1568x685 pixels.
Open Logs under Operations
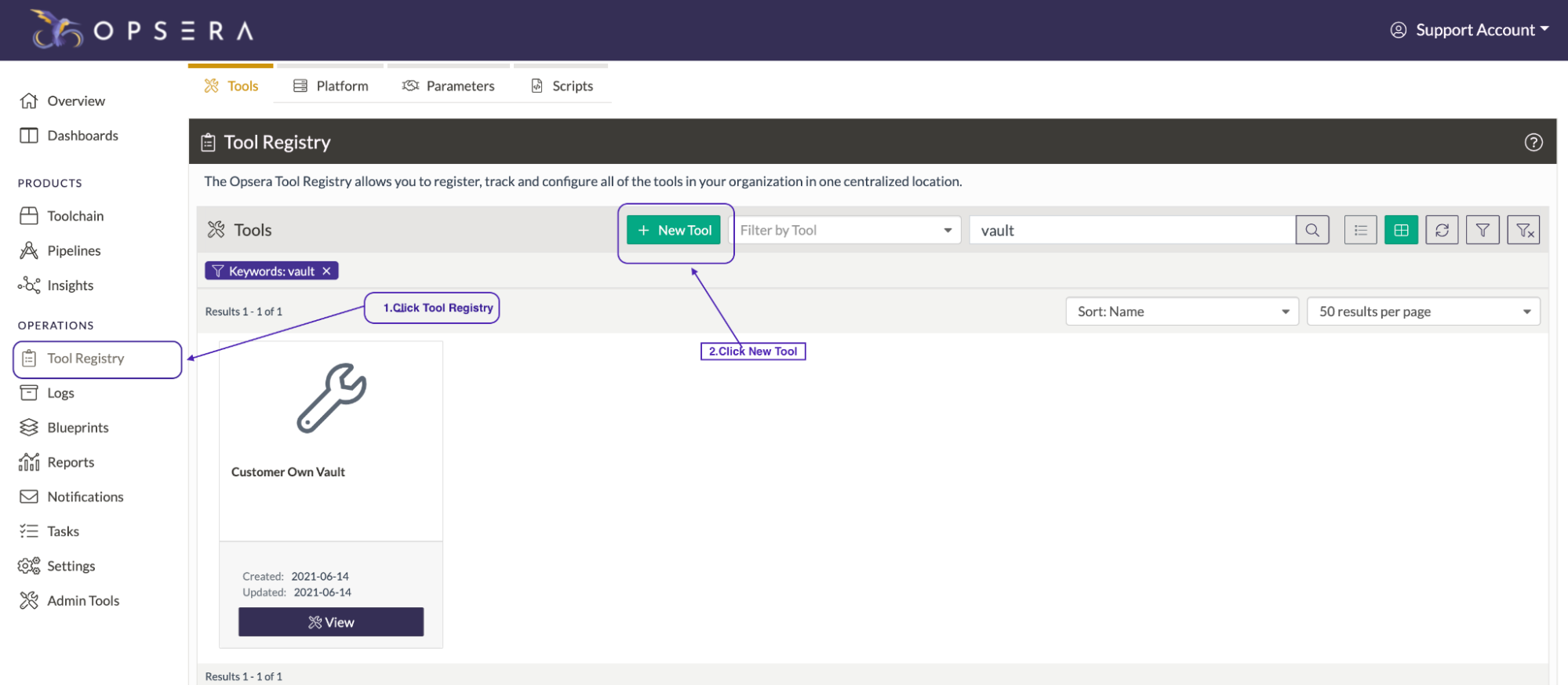47,392
